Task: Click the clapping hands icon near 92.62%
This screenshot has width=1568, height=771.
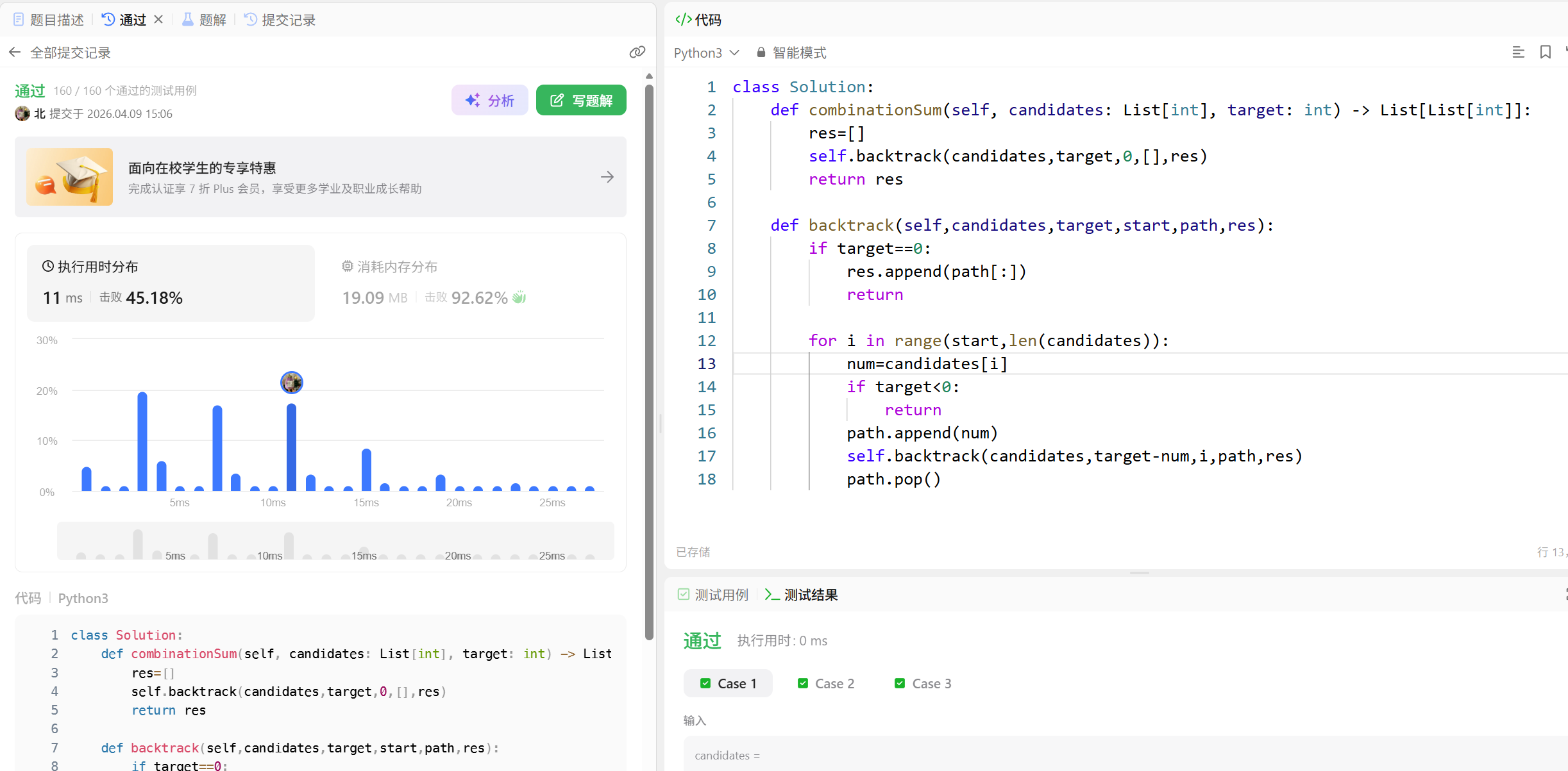Action: click(519, 297)
